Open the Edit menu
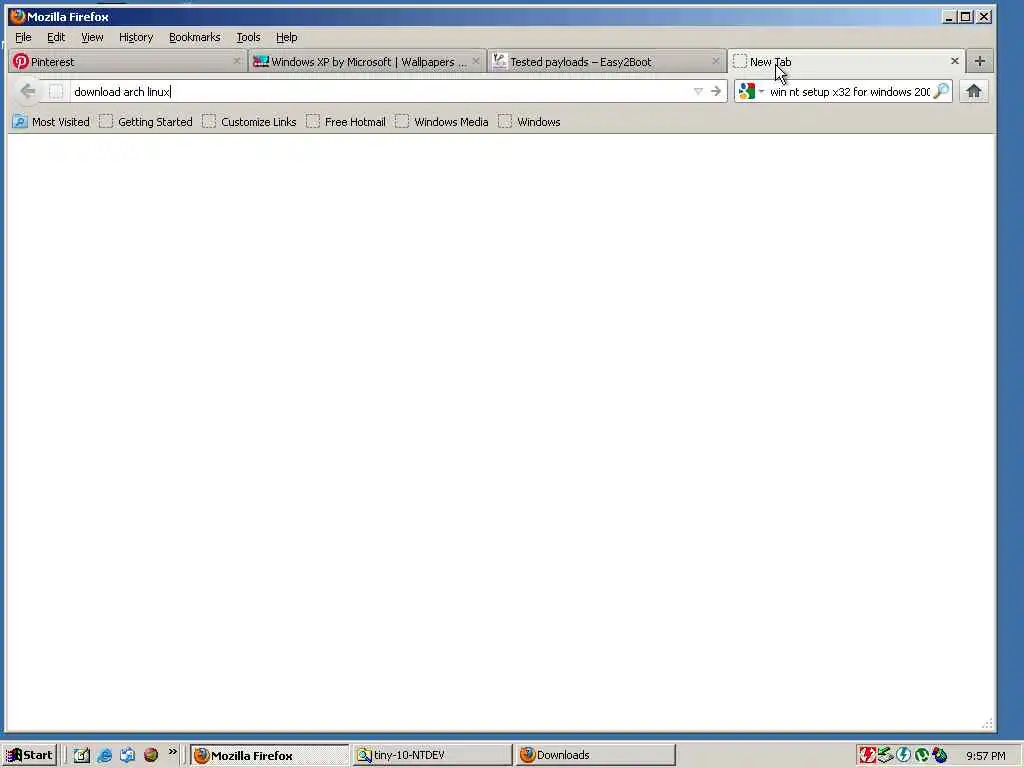This screenshot has width=1024, height=768. point(56,37)
